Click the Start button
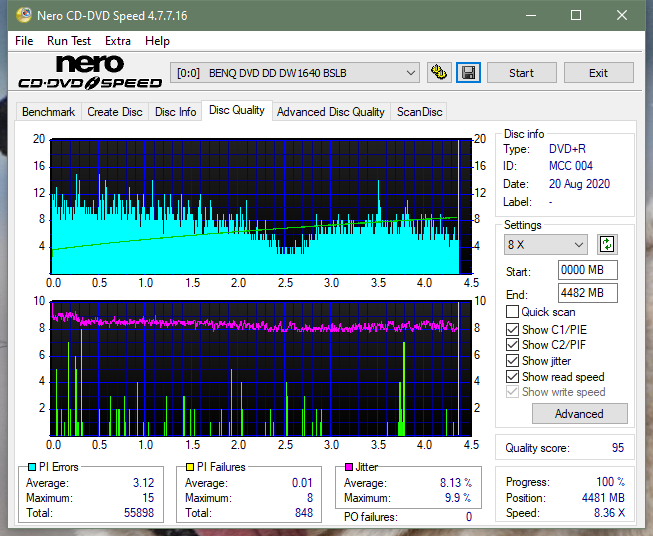Screen dimensions: 653x536 (x=521, y=73)
